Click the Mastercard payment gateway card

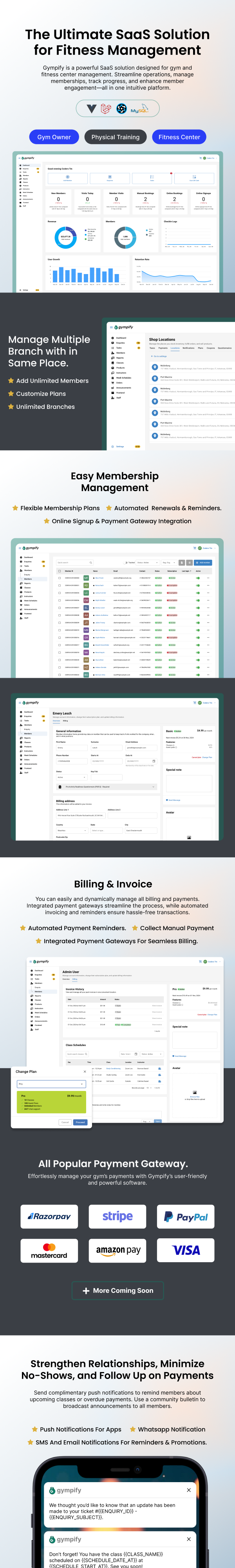(x=49, y=1250)
